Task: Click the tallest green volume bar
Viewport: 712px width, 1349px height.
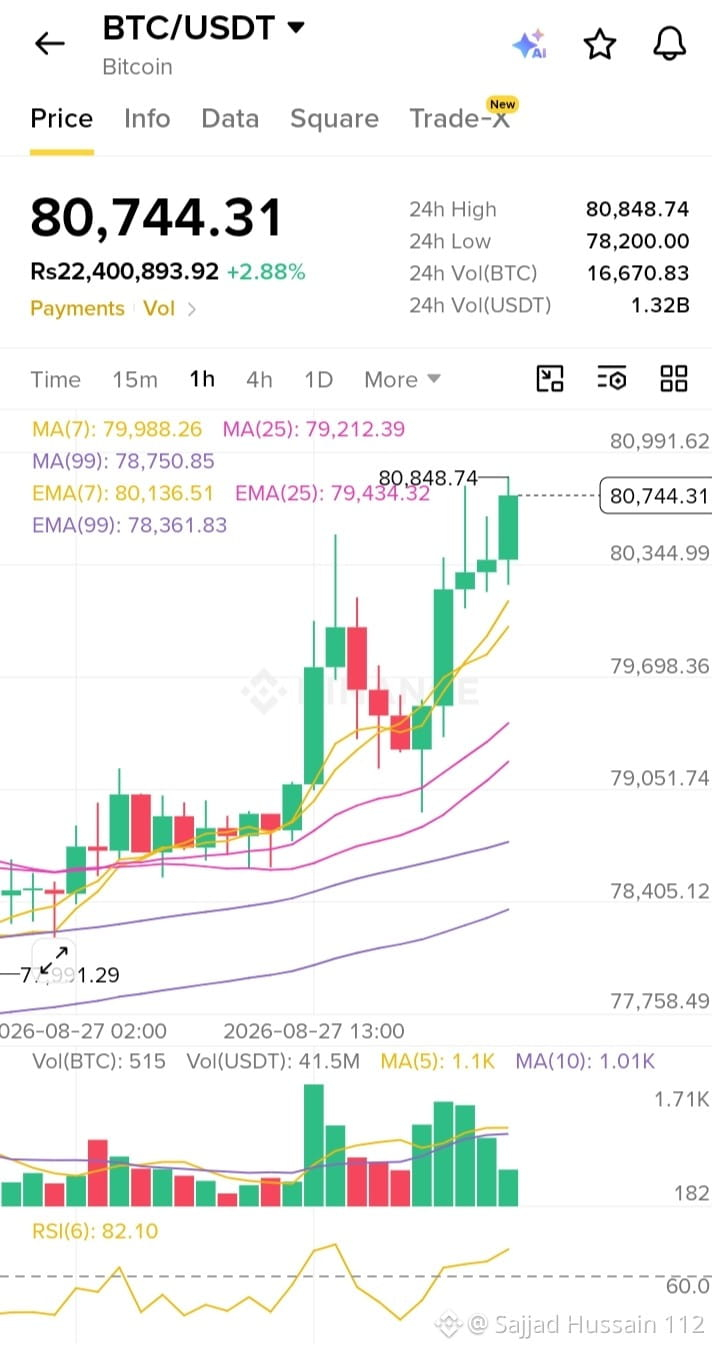Action: tap(314, 1146)
